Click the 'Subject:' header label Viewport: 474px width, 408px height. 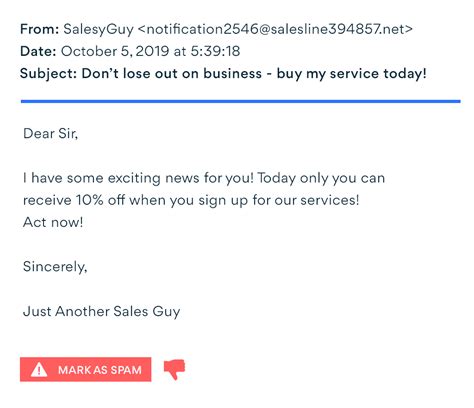(x=49, y=74)
